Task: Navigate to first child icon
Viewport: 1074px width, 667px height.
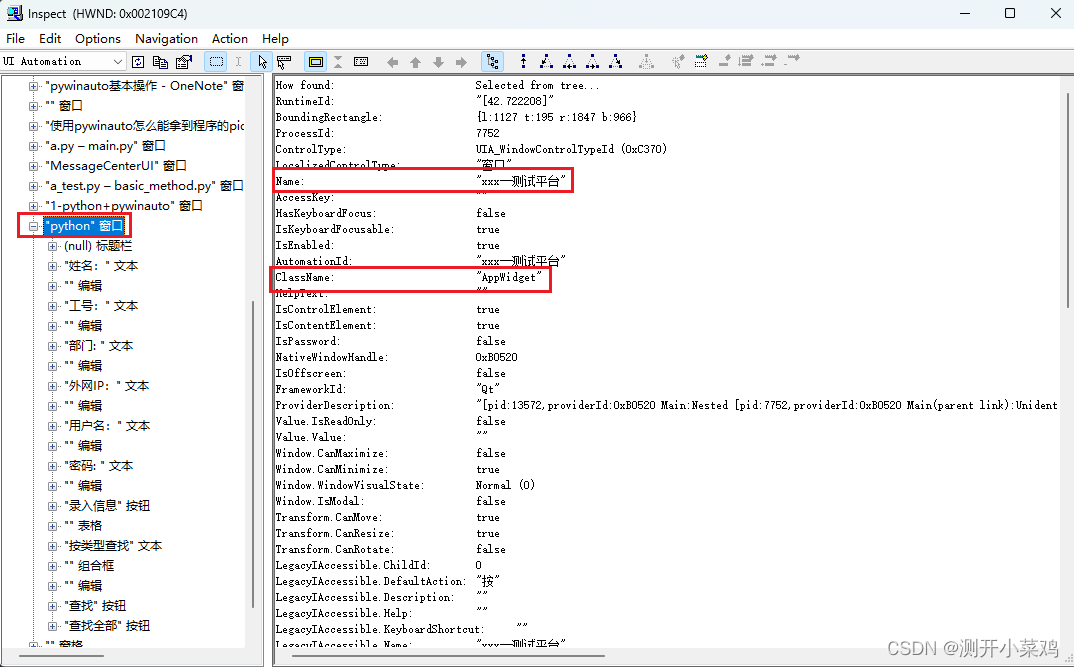Action: click(546, 62)
